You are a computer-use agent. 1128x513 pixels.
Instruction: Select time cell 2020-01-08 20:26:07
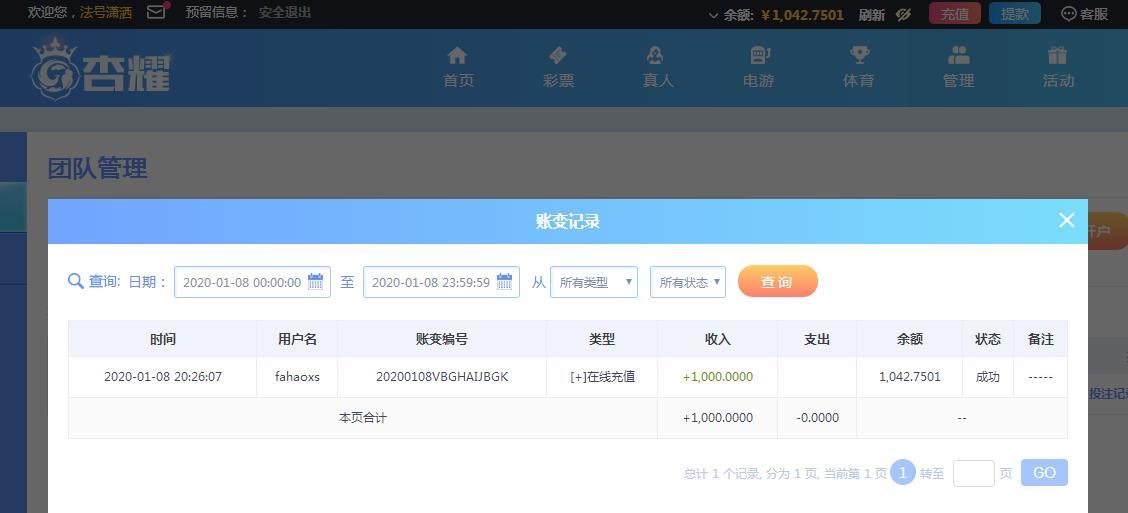pos(163,376)
